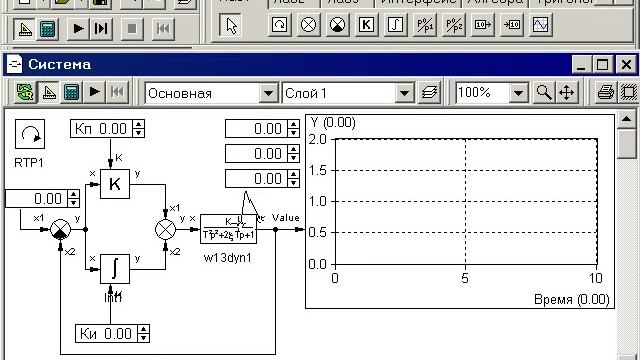The width and height of the screenshot is (640, 360).
Task: Click the 'Value' output label
Action: 286,218
